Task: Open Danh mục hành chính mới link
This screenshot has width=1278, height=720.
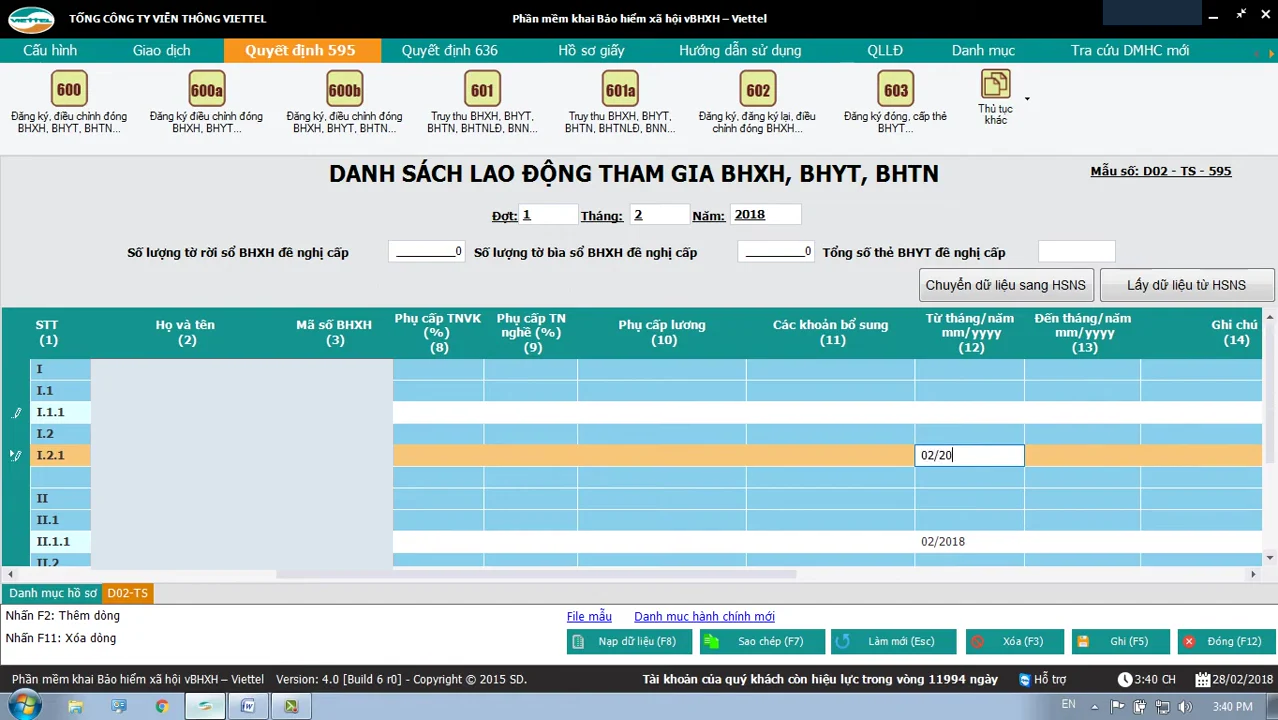Action: coord(704,616)
